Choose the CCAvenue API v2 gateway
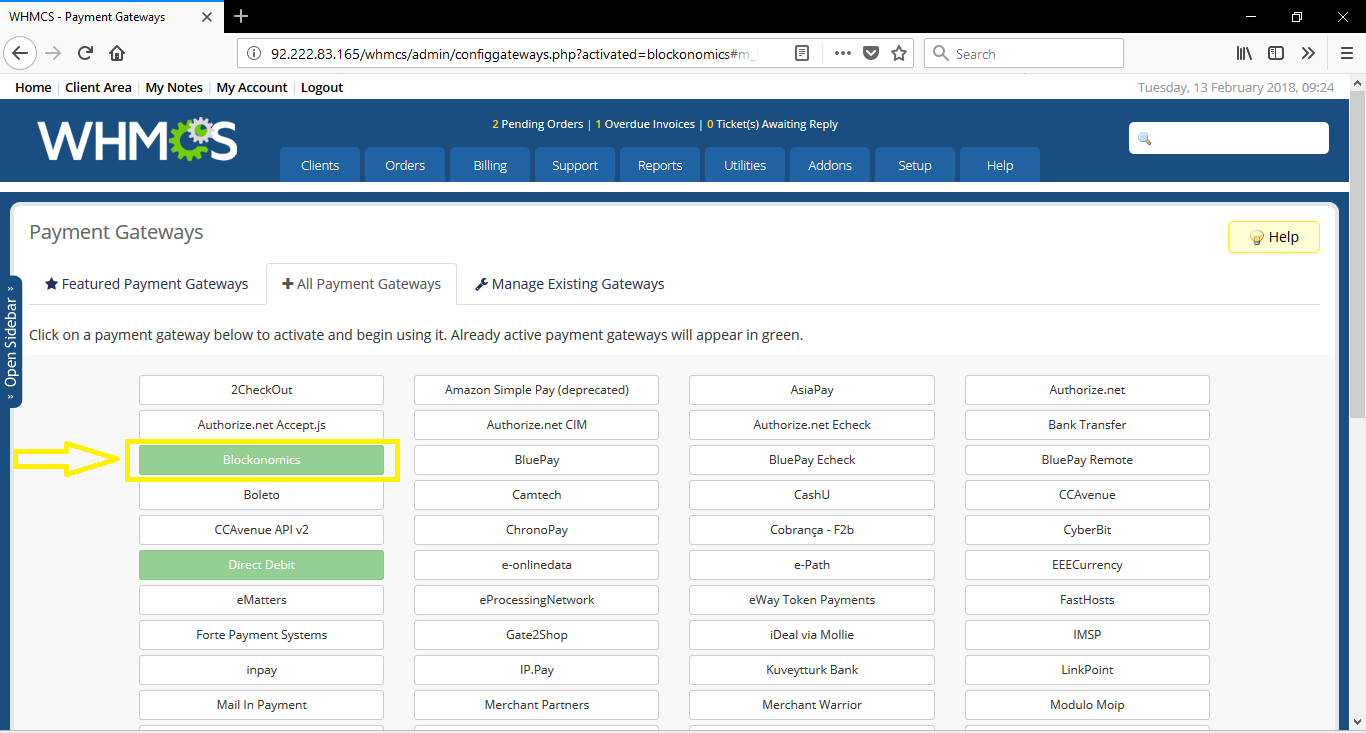 point(261,530)
